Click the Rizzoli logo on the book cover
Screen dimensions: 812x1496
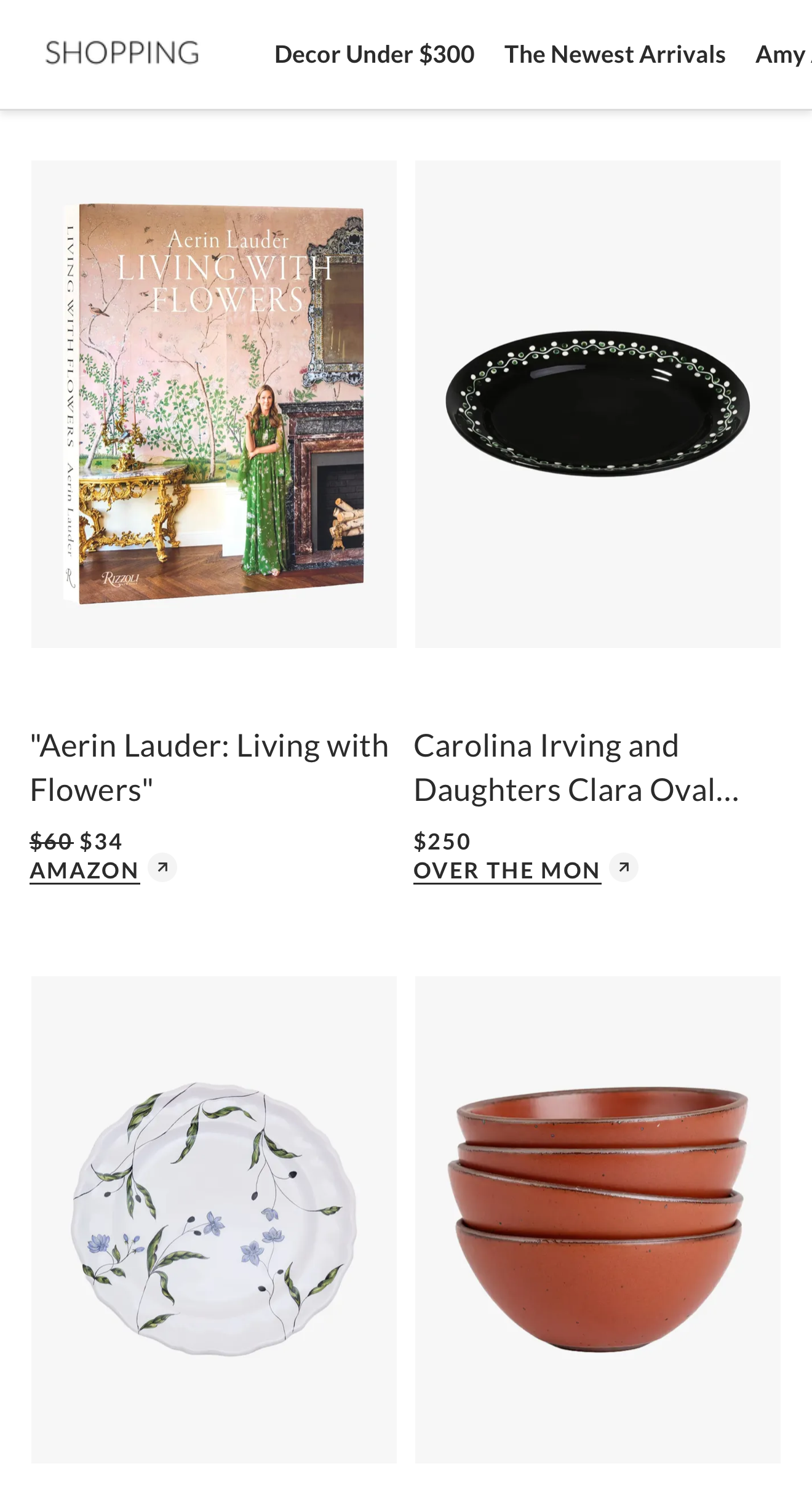121,579
